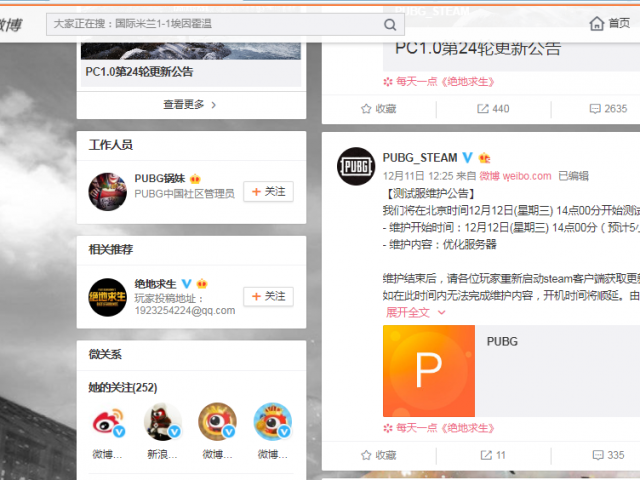Screen dimensions: 640x480
Task: Click verified V badge beside 绝地求生
Action: (x=187, y=283)
